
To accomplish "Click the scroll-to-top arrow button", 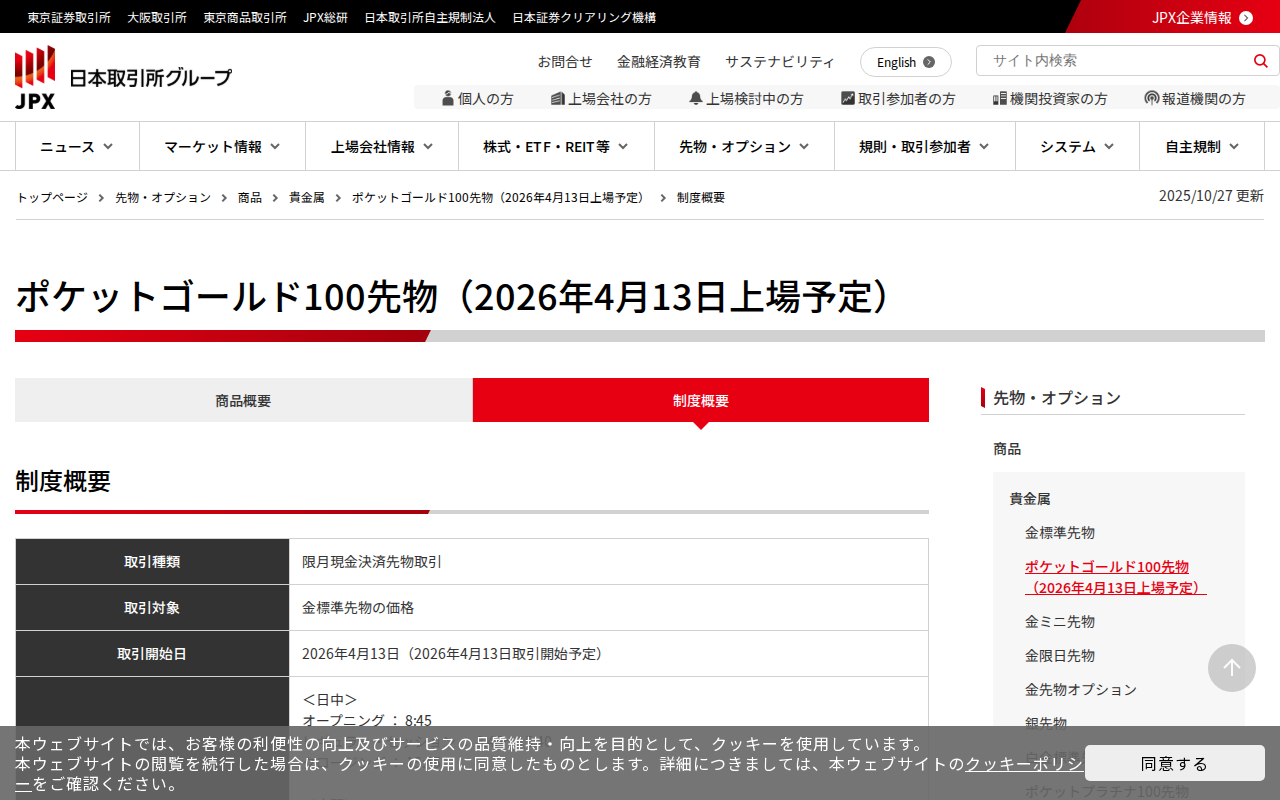I will 1232,668.
